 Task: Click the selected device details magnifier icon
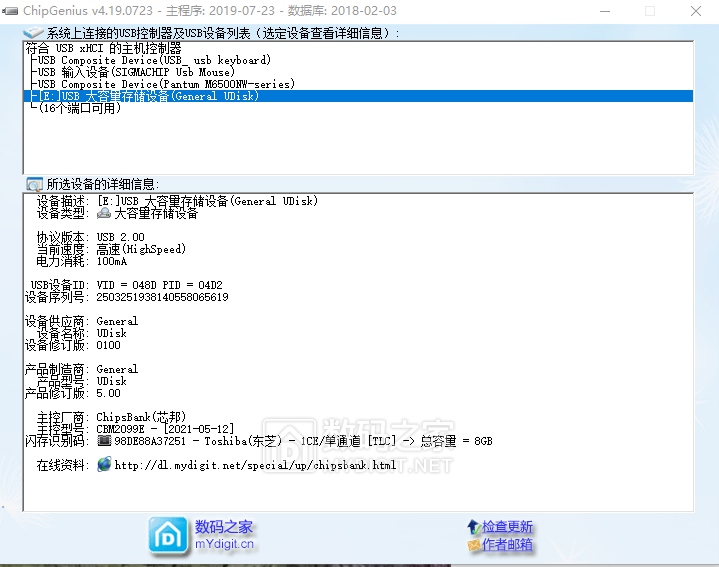[34, 184]
